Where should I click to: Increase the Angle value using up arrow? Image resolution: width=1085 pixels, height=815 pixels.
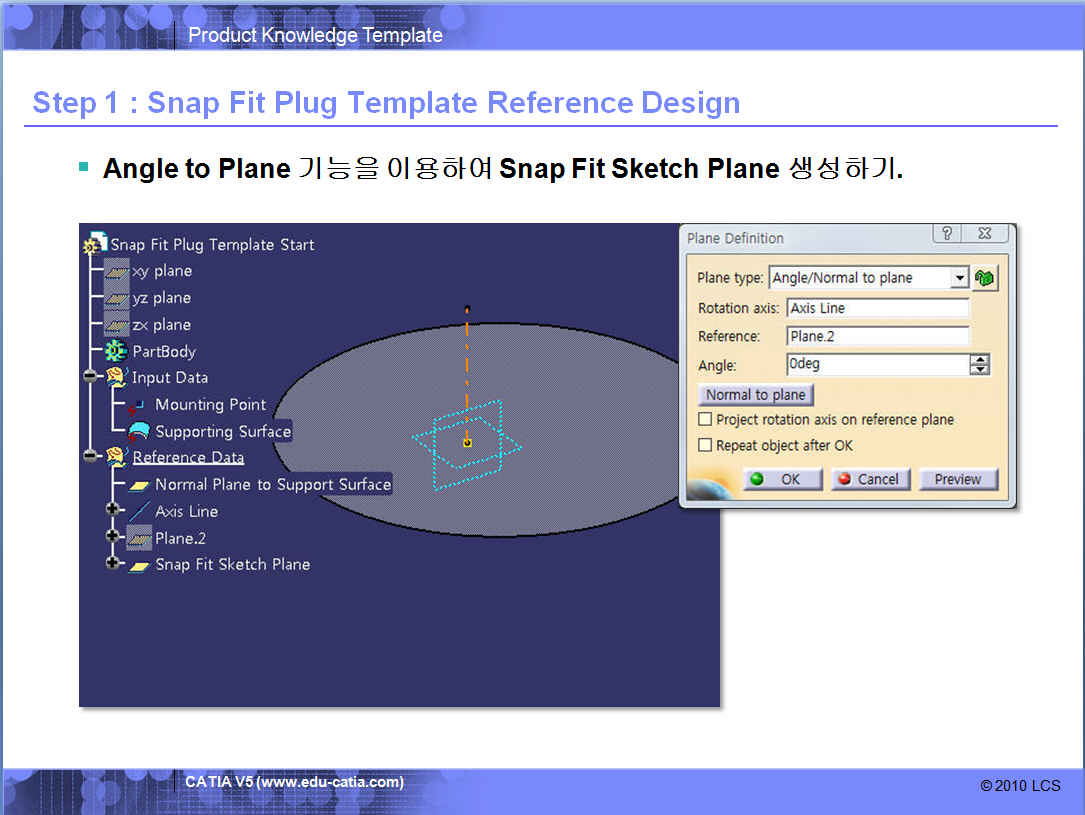pos(980,360)
